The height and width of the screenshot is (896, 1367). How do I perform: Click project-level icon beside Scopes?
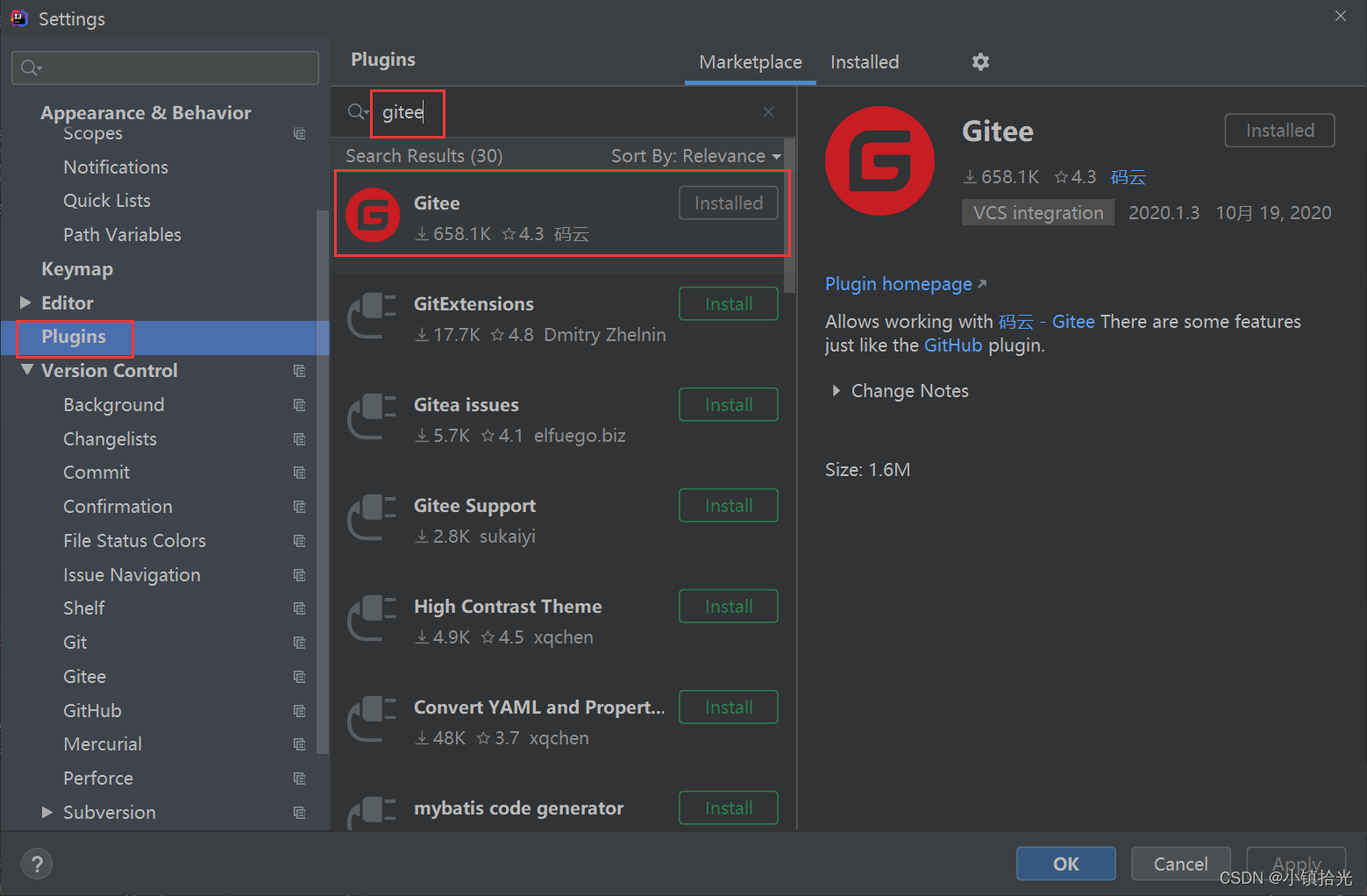tap(300, 133)
